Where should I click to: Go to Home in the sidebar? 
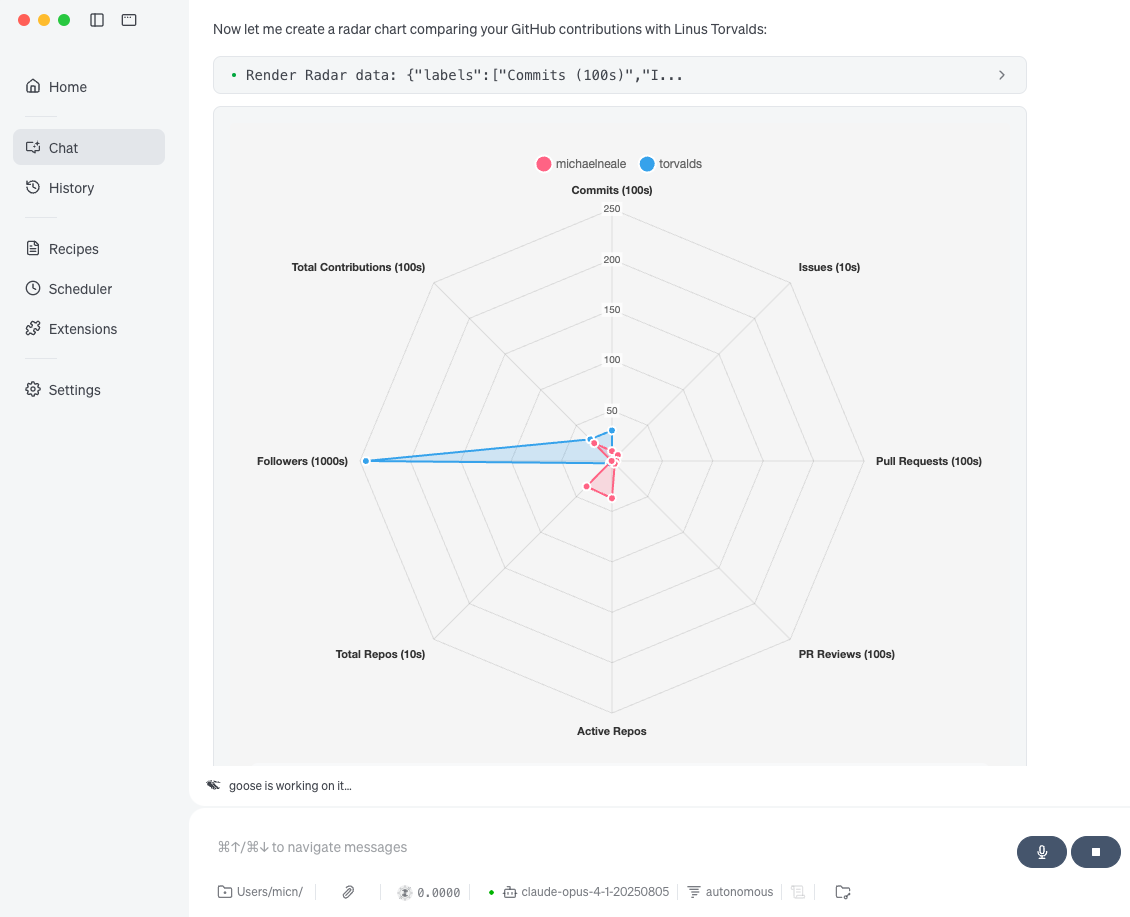(68, 87)
